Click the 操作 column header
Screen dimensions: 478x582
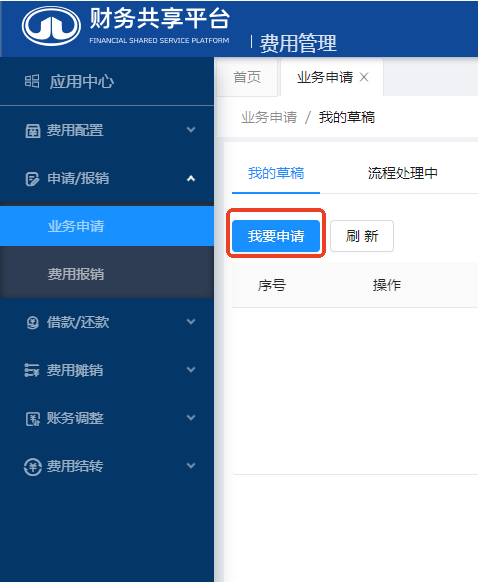point(387,285)
